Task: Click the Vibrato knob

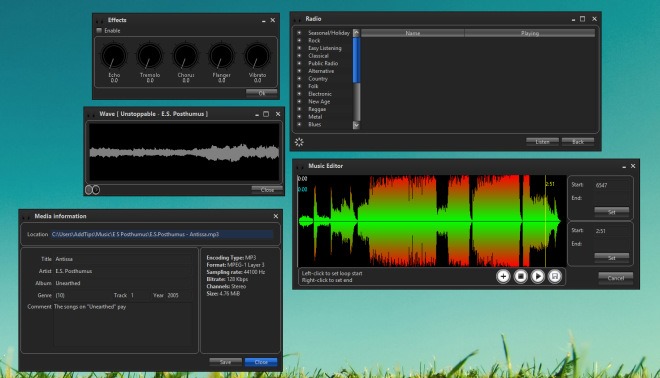Action: (257, 56)
